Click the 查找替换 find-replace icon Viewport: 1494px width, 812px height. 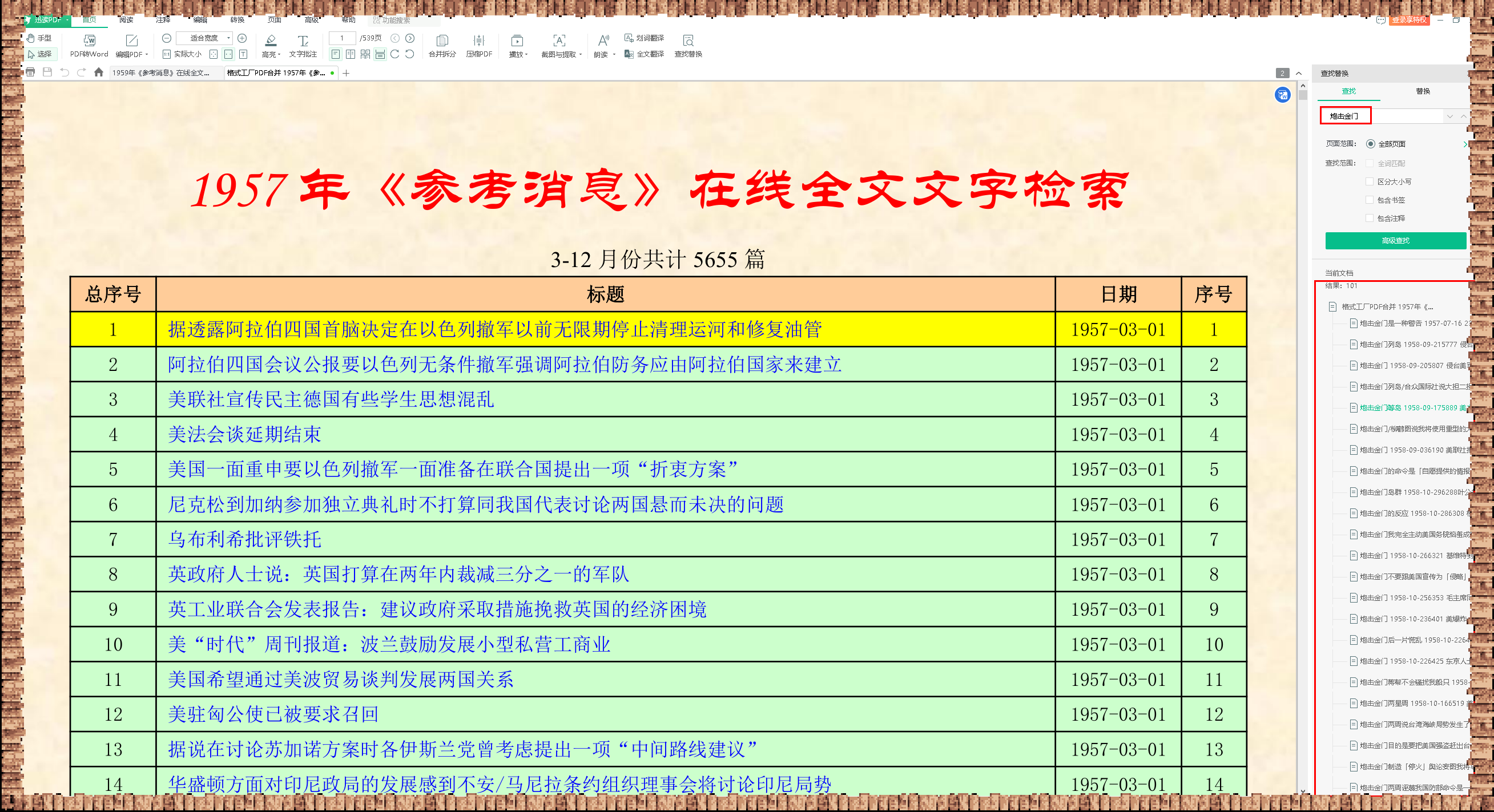[688, 41]
